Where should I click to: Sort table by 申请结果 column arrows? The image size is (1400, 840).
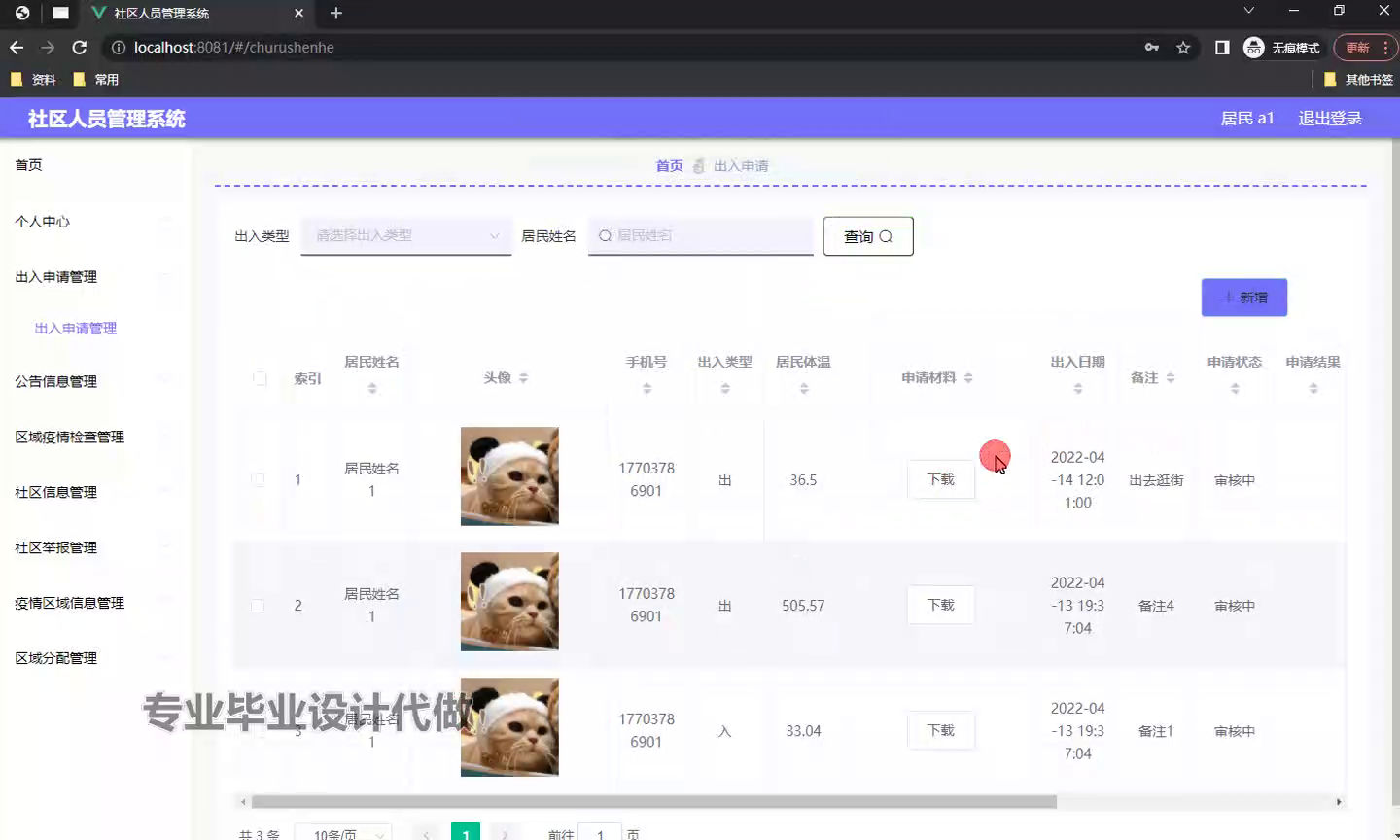[1313, 388]
